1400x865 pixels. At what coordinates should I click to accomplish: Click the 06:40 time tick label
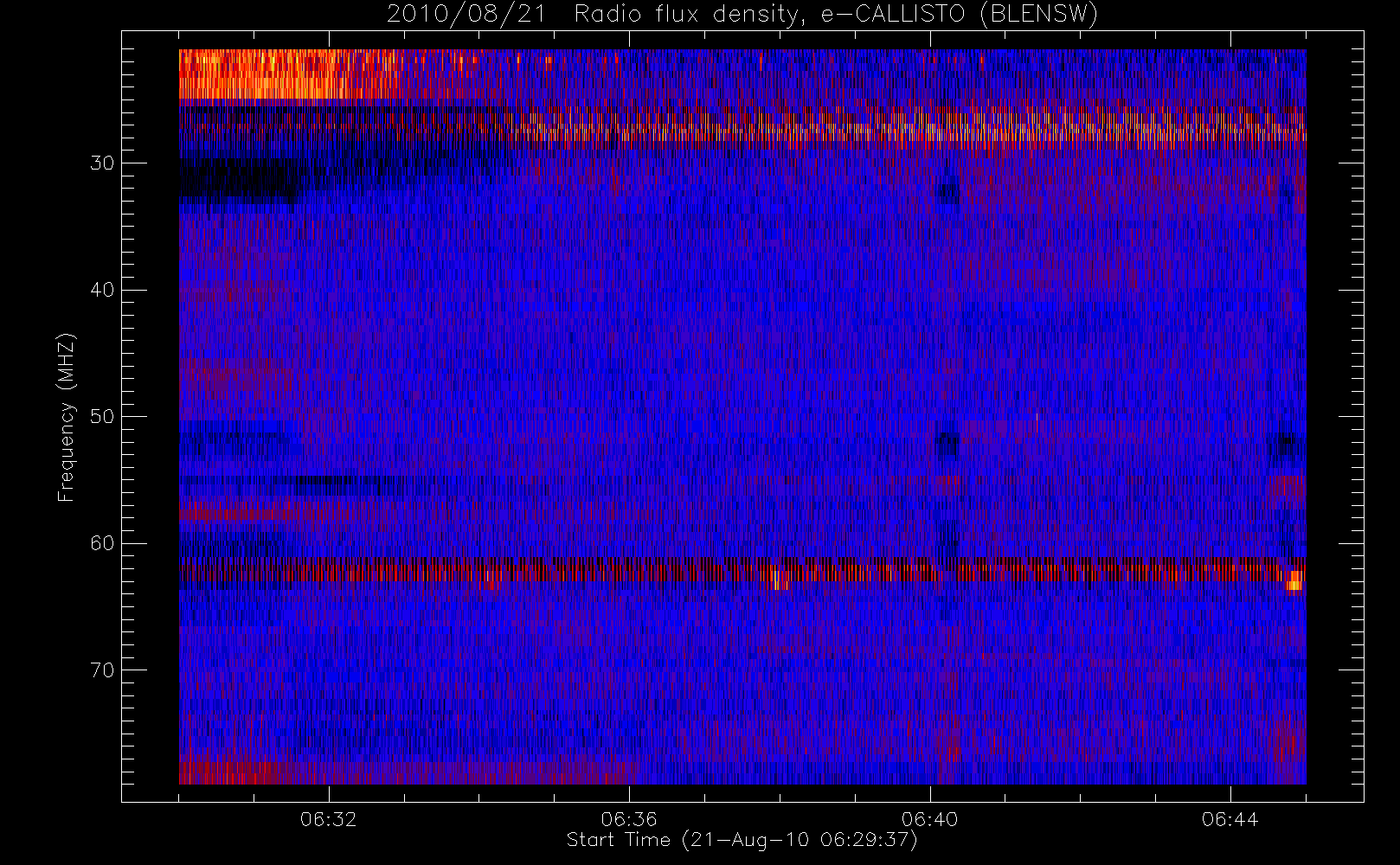pos(929,819)
